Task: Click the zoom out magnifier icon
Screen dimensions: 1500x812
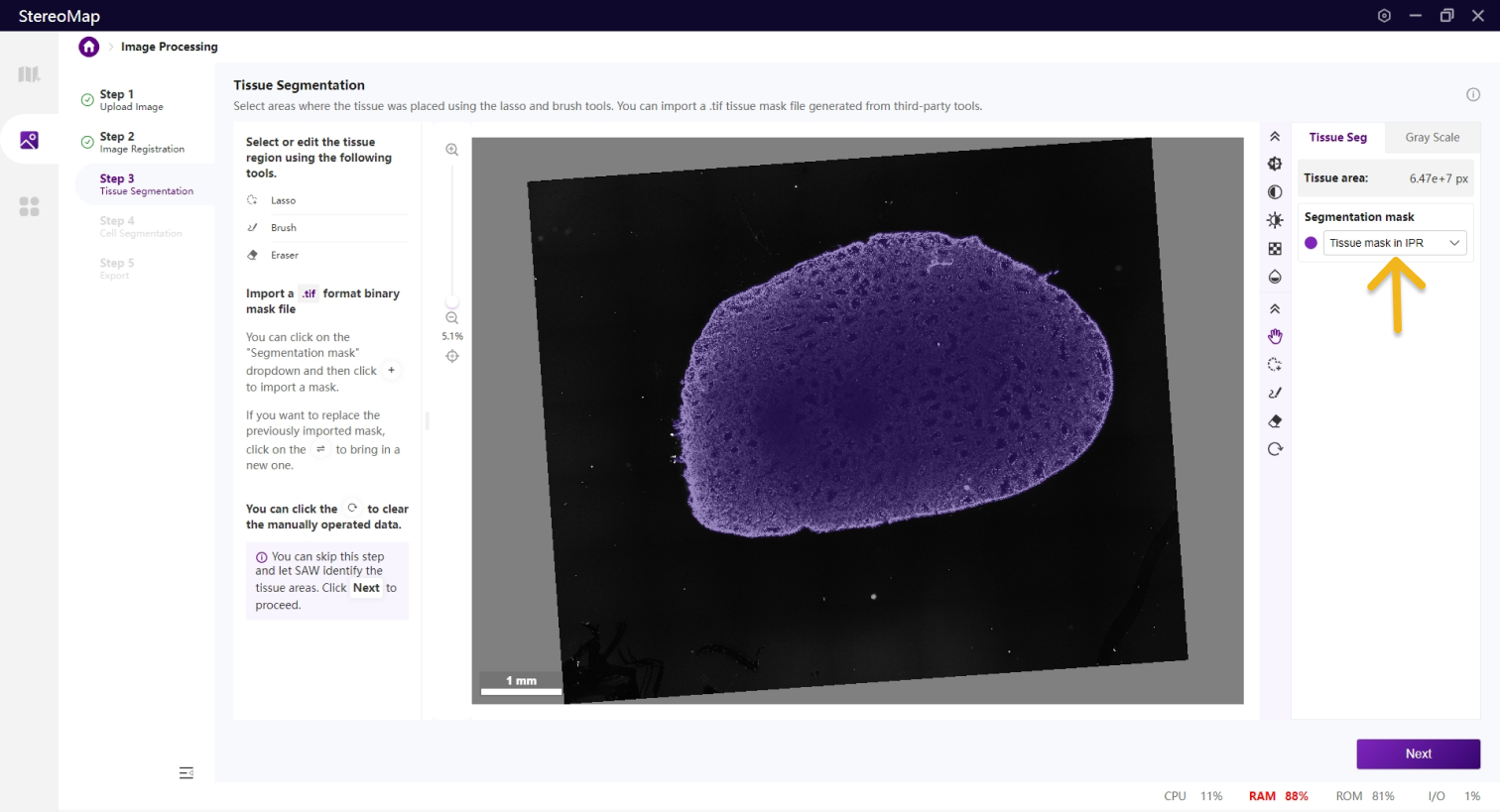Action: pos(451,318)
